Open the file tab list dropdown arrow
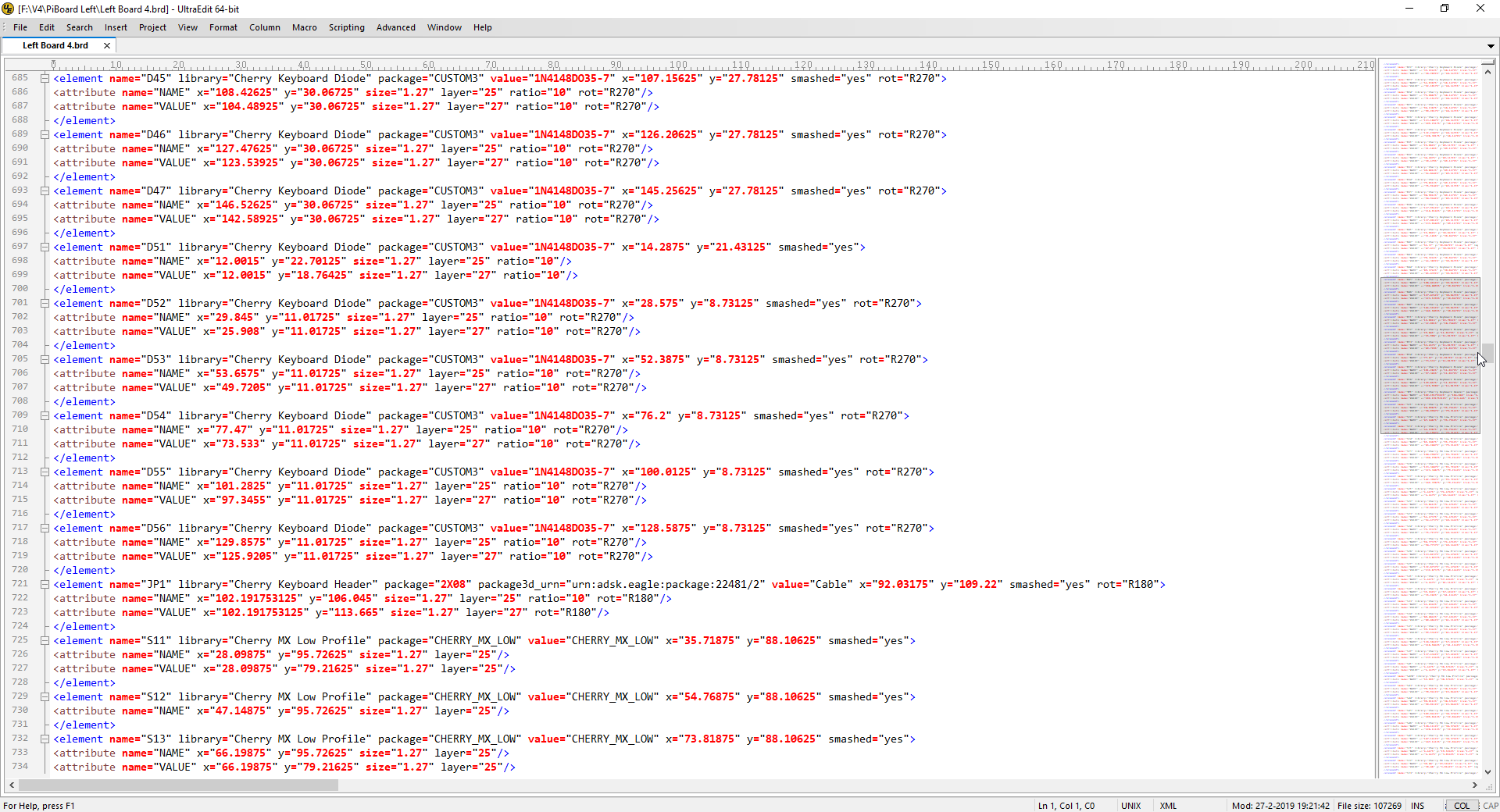The image size is (1500, 812). click(x=1491, y=46)
